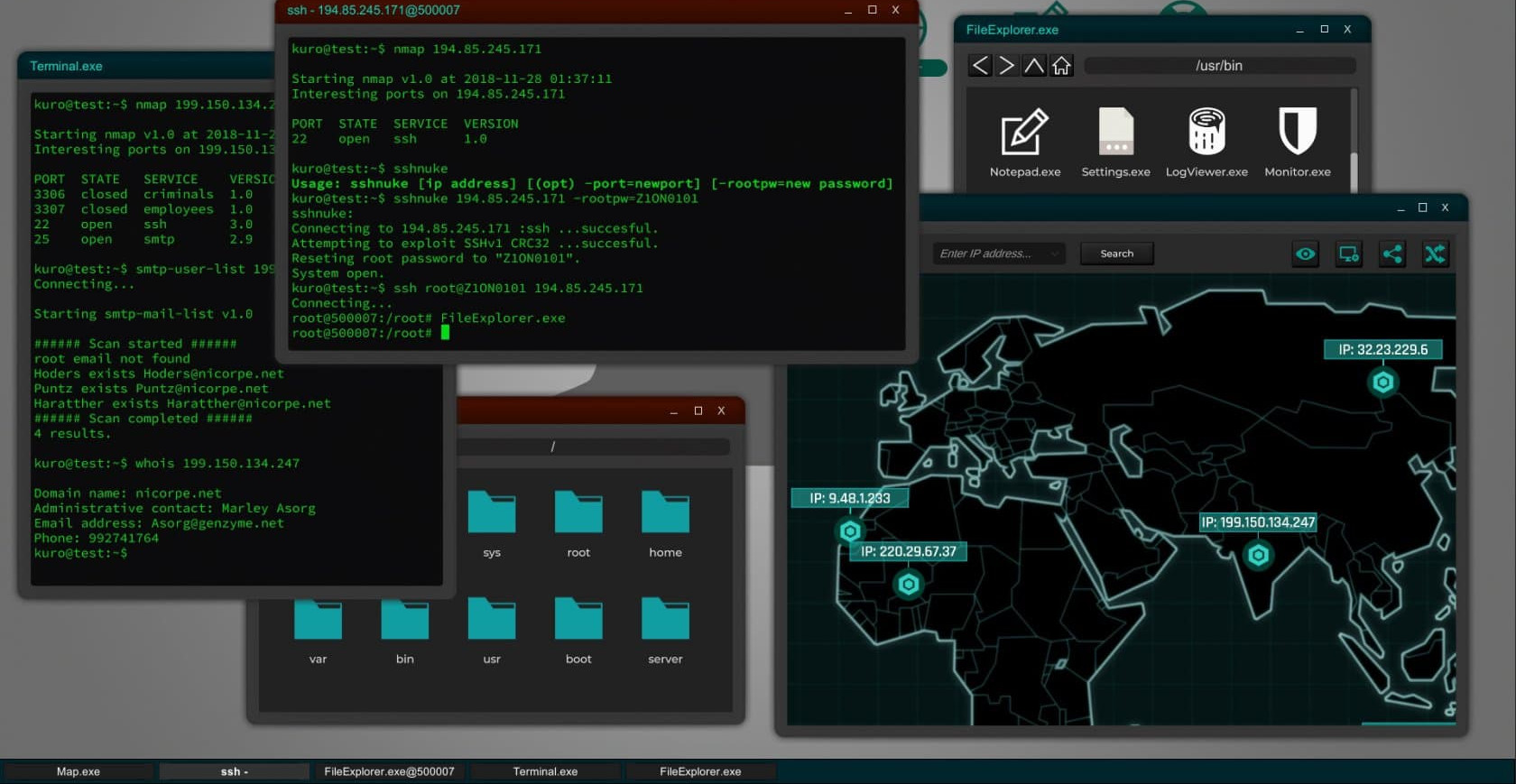The height and width of the screenshot is (784, 1516).
Task: Click the share nodes icon in map toolbar
Action: 1391,254
